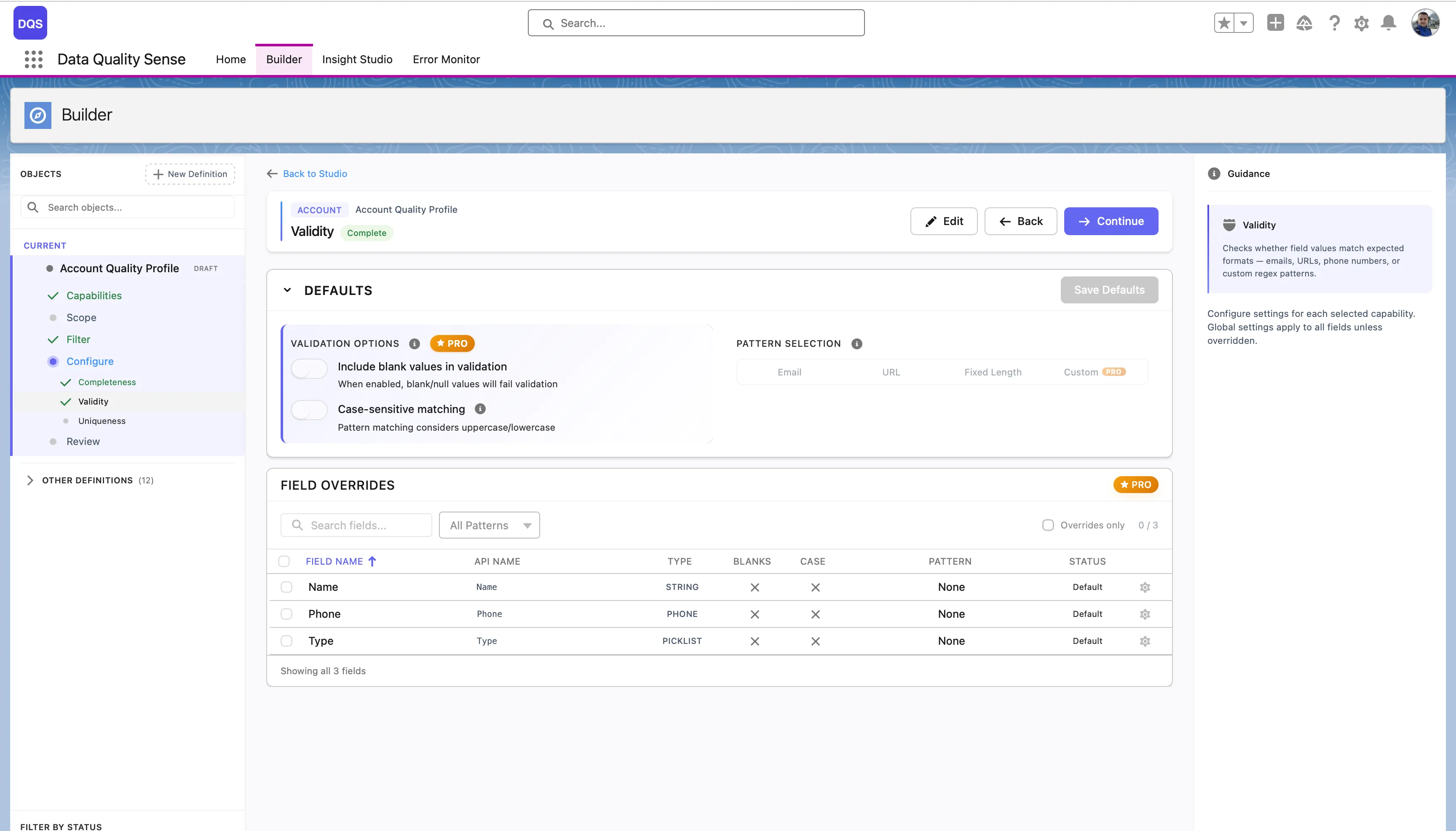Viewport: 1456px width, 831px height.
Task: Click the global create plus icon
Action: (1275, 23)
